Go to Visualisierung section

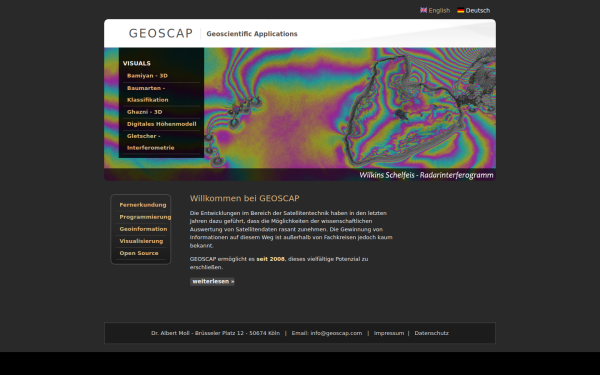click(x=141, y=241)
